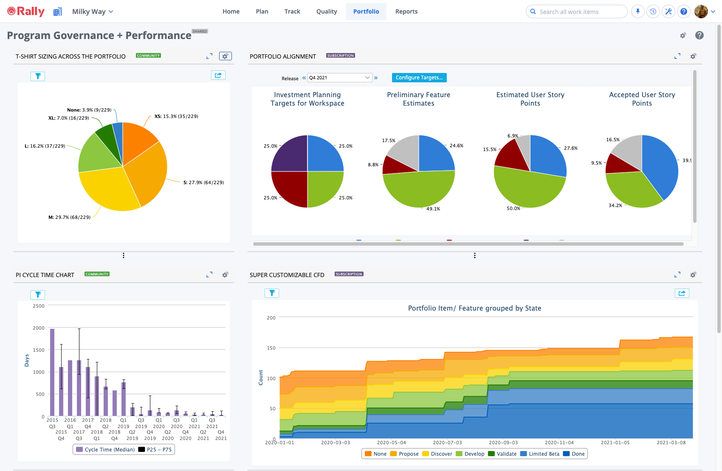Click the Search all work items field
722x471 pixels.
tap(578, 12)
